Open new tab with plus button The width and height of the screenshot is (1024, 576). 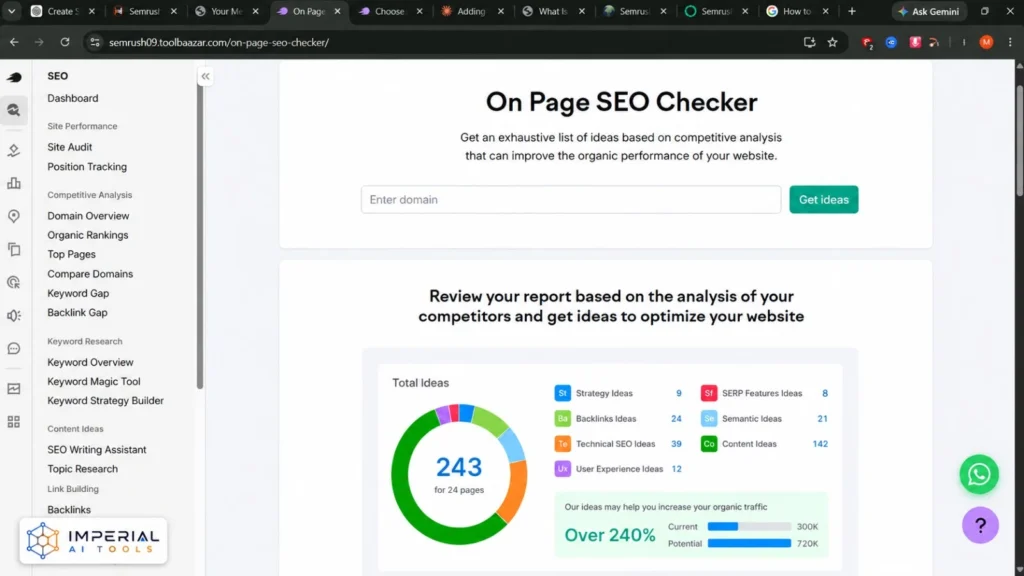point(852,11)
